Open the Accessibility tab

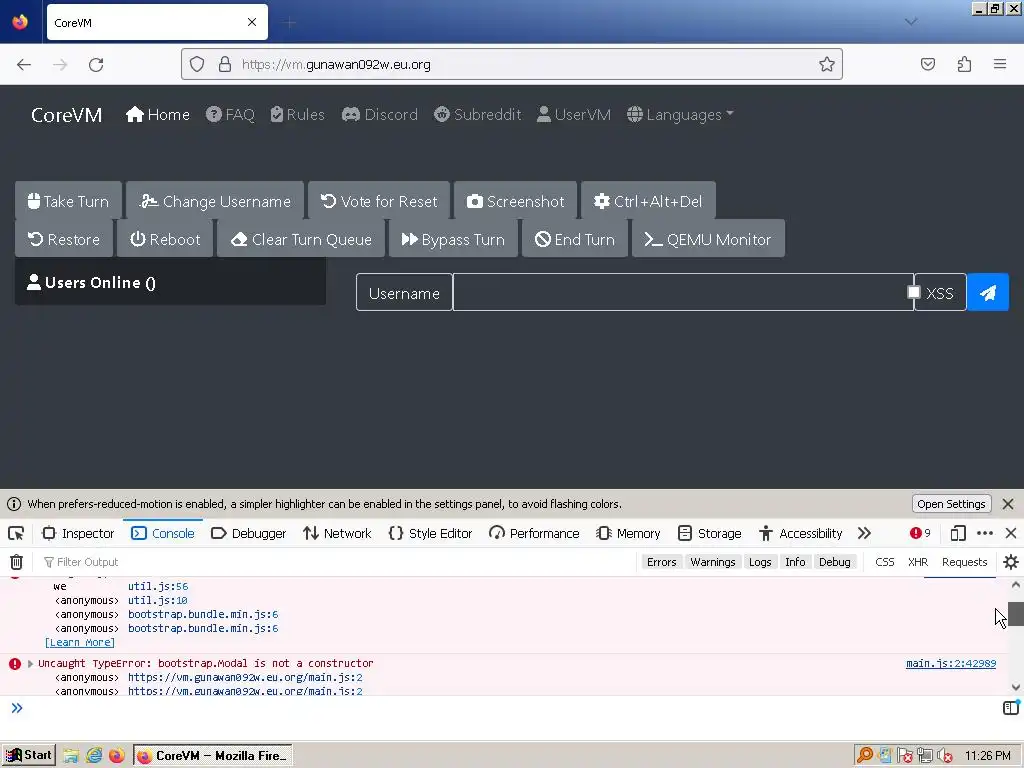pyautogui.click(x=801, y=533)
